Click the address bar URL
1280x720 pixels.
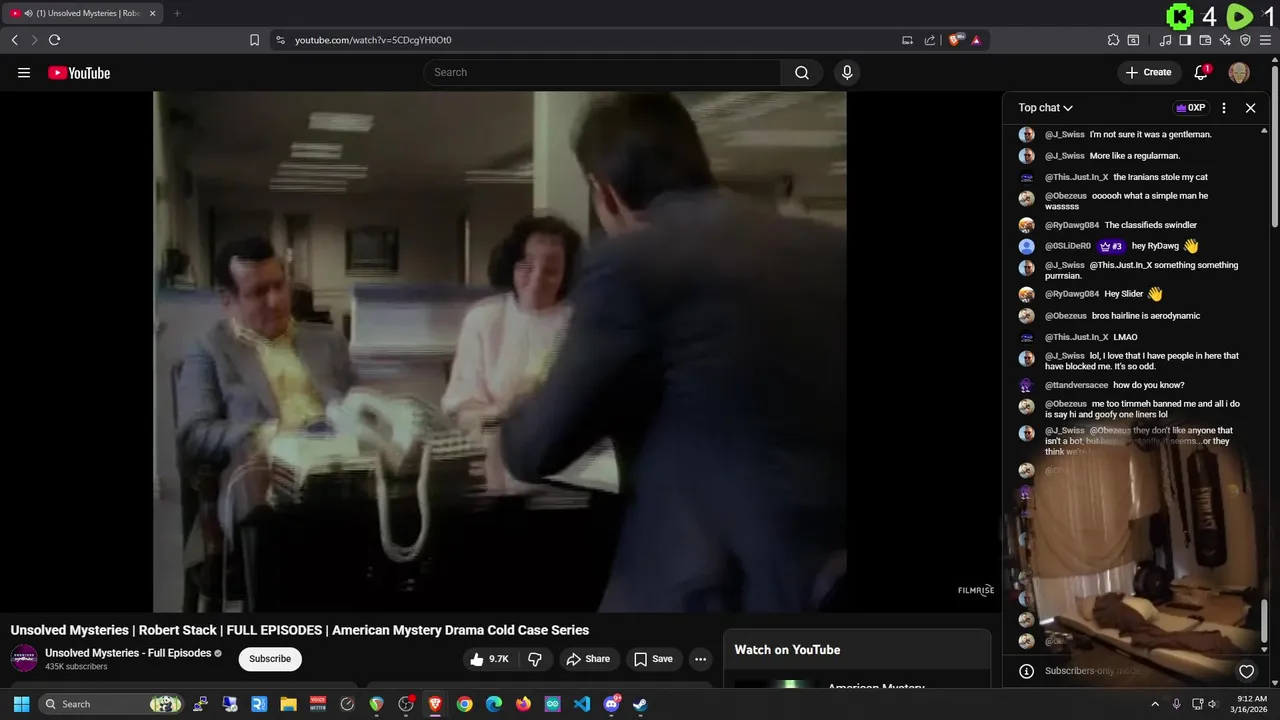373,40
